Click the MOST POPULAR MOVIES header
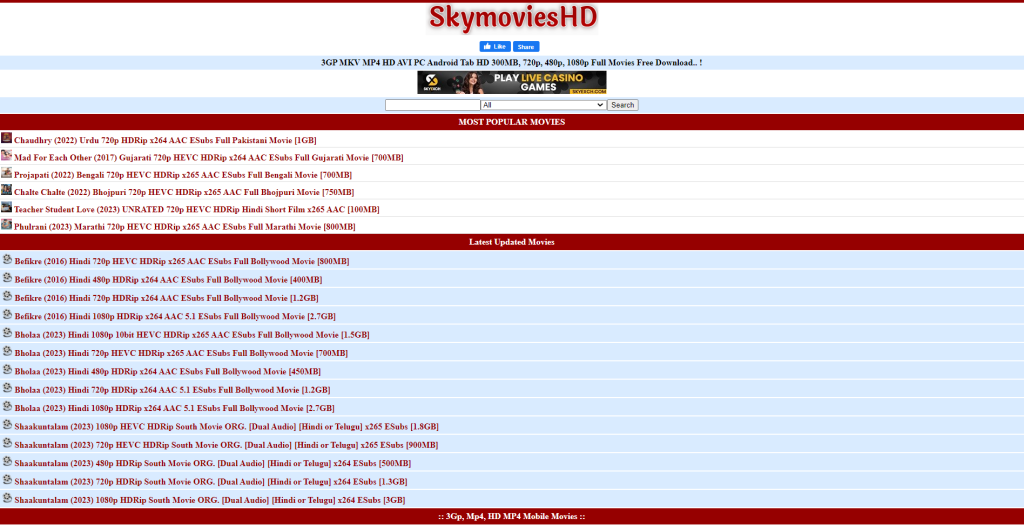Viewport: 1024px width, 525px height. coord(512,122)
